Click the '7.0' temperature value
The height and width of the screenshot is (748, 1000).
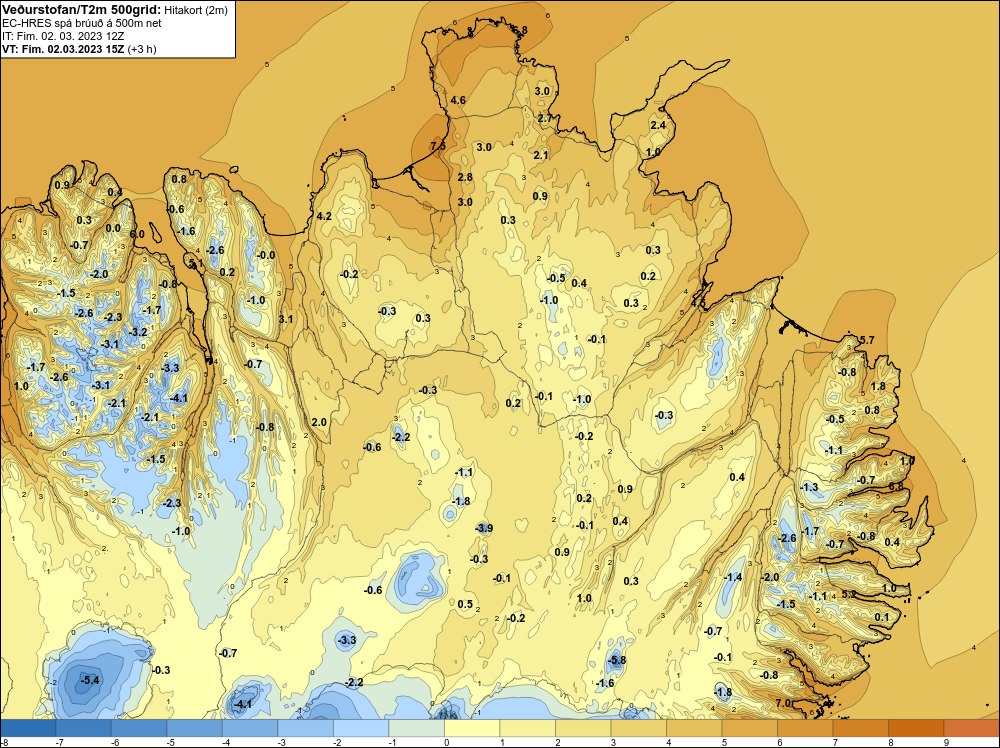click(x=783, y=703)
